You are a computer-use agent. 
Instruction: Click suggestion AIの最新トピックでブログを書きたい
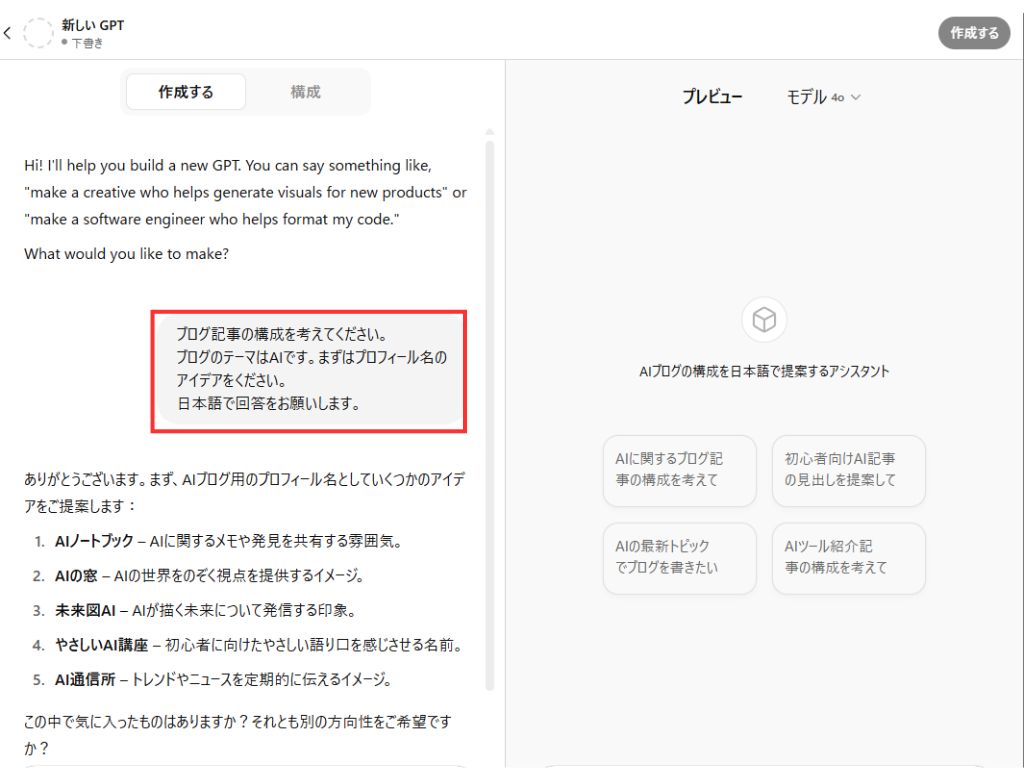[679, 558]
